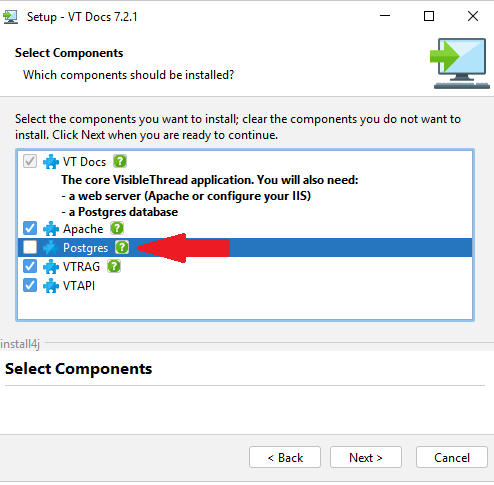
Task: Enable the Postgres component checkbox
Action: 30,247
